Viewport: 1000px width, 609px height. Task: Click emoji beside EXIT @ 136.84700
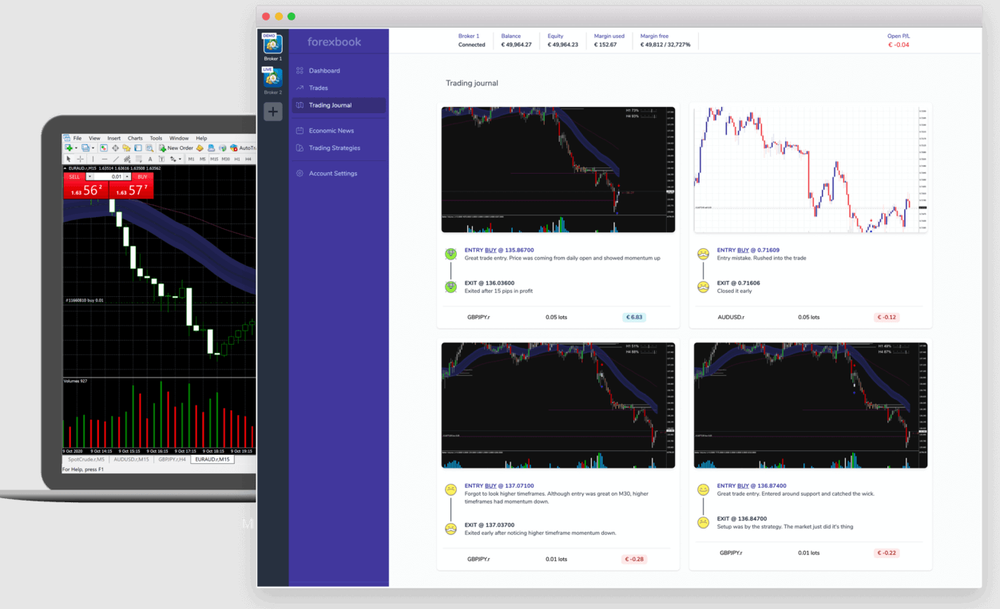703,523
